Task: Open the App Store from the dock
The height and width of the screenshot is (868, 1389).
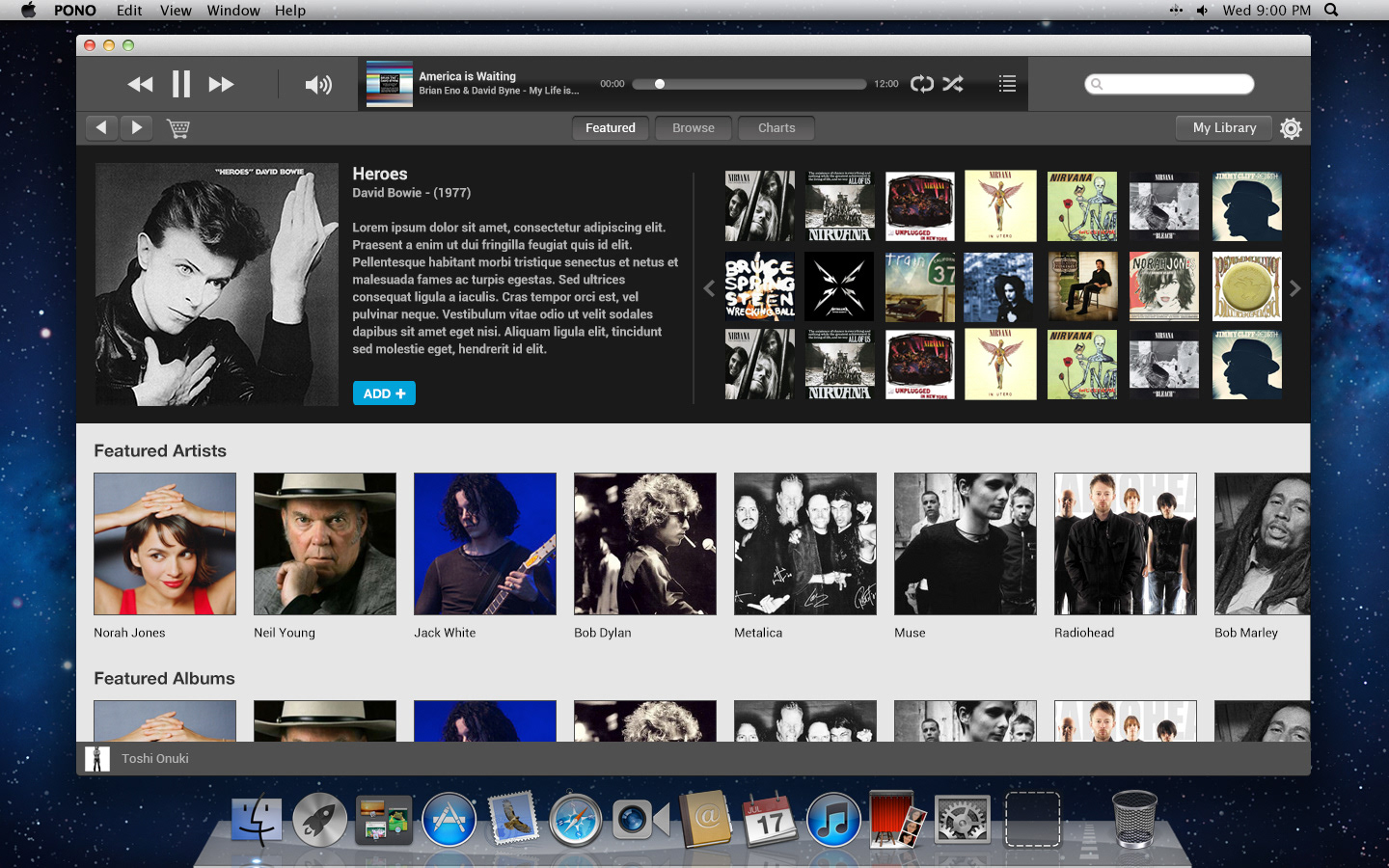Action: pyautogui.click(x=449, y=821)
